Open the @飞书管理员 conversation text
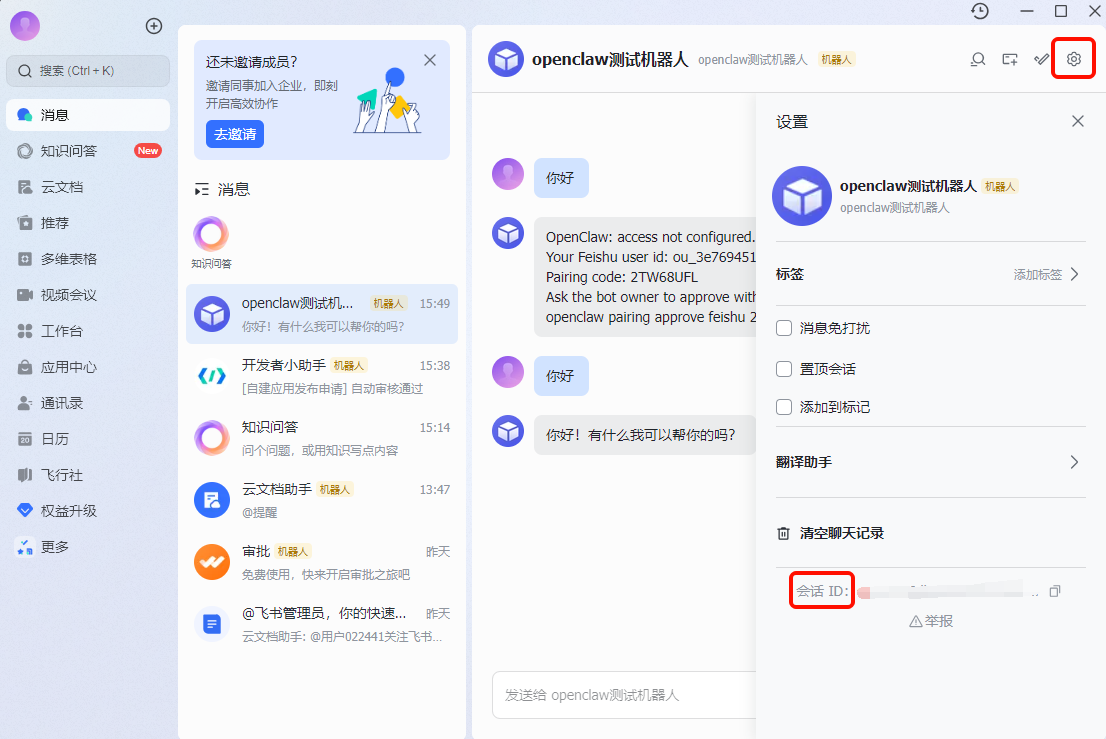The height and width of the screenshot is (739, 1106). [322, 624]
